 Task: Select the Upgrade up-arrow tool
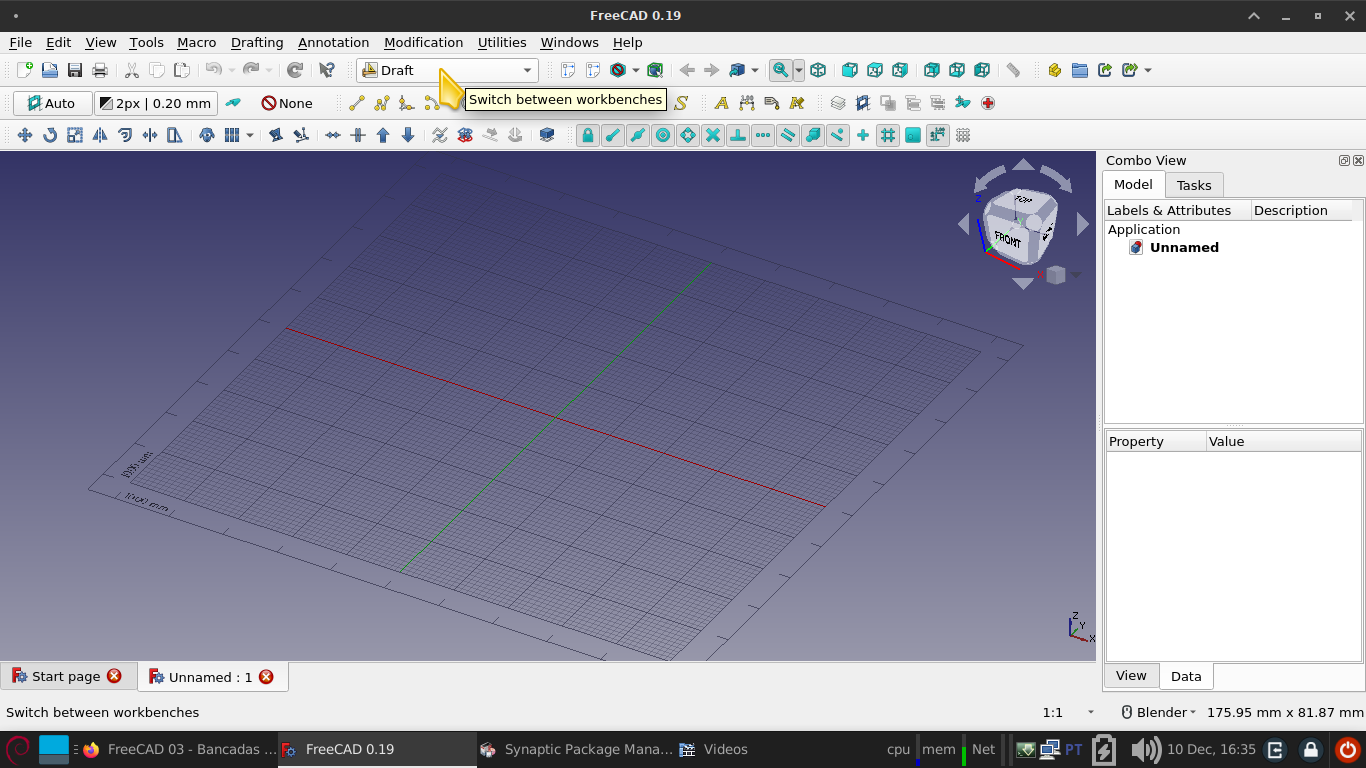pos(383,135)
